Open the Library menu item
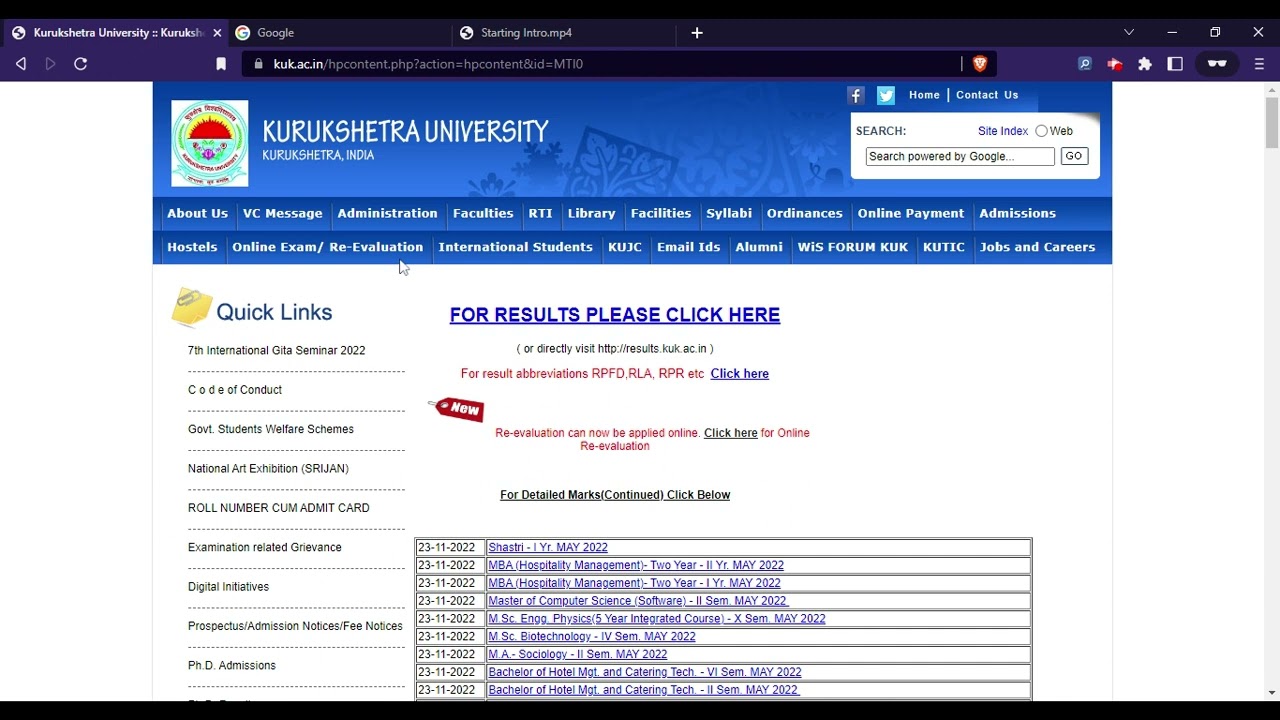This screenshot has width=1280, height=720. point(592,213)
